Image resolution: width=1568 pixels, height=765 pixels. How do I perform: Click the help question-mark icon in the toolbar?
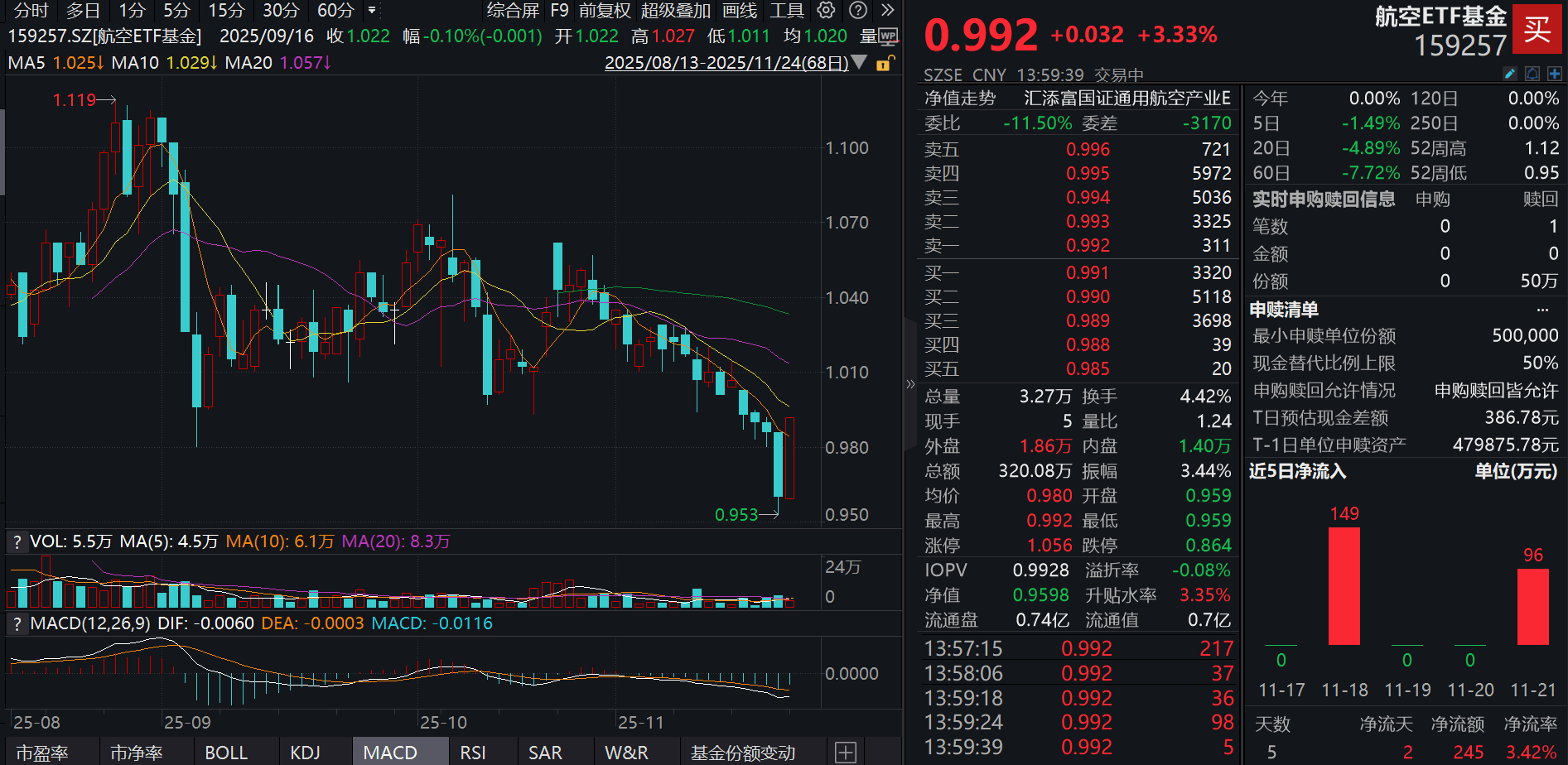pos(857,11)
